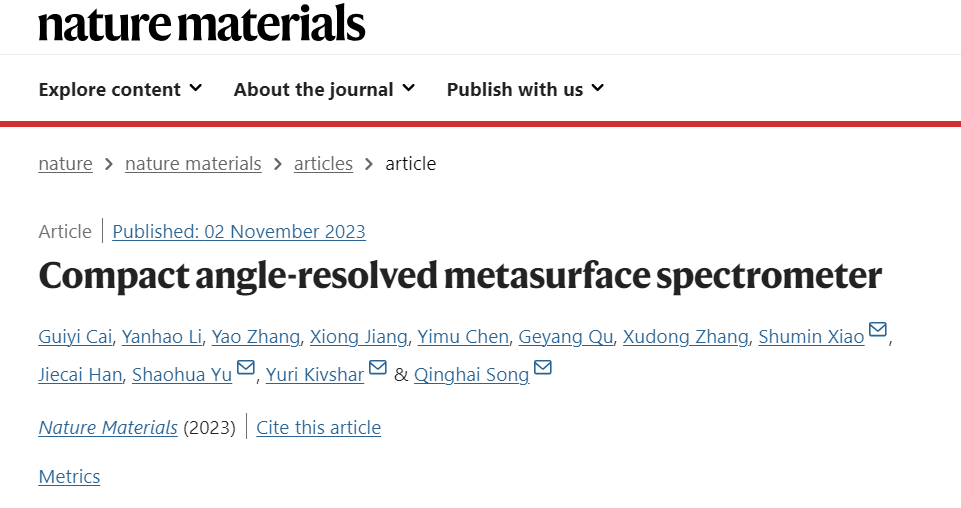Viewport: 961px width, 508px height.
Task: Navigate to the articles breadcrumb
Action: pos(323,164)
